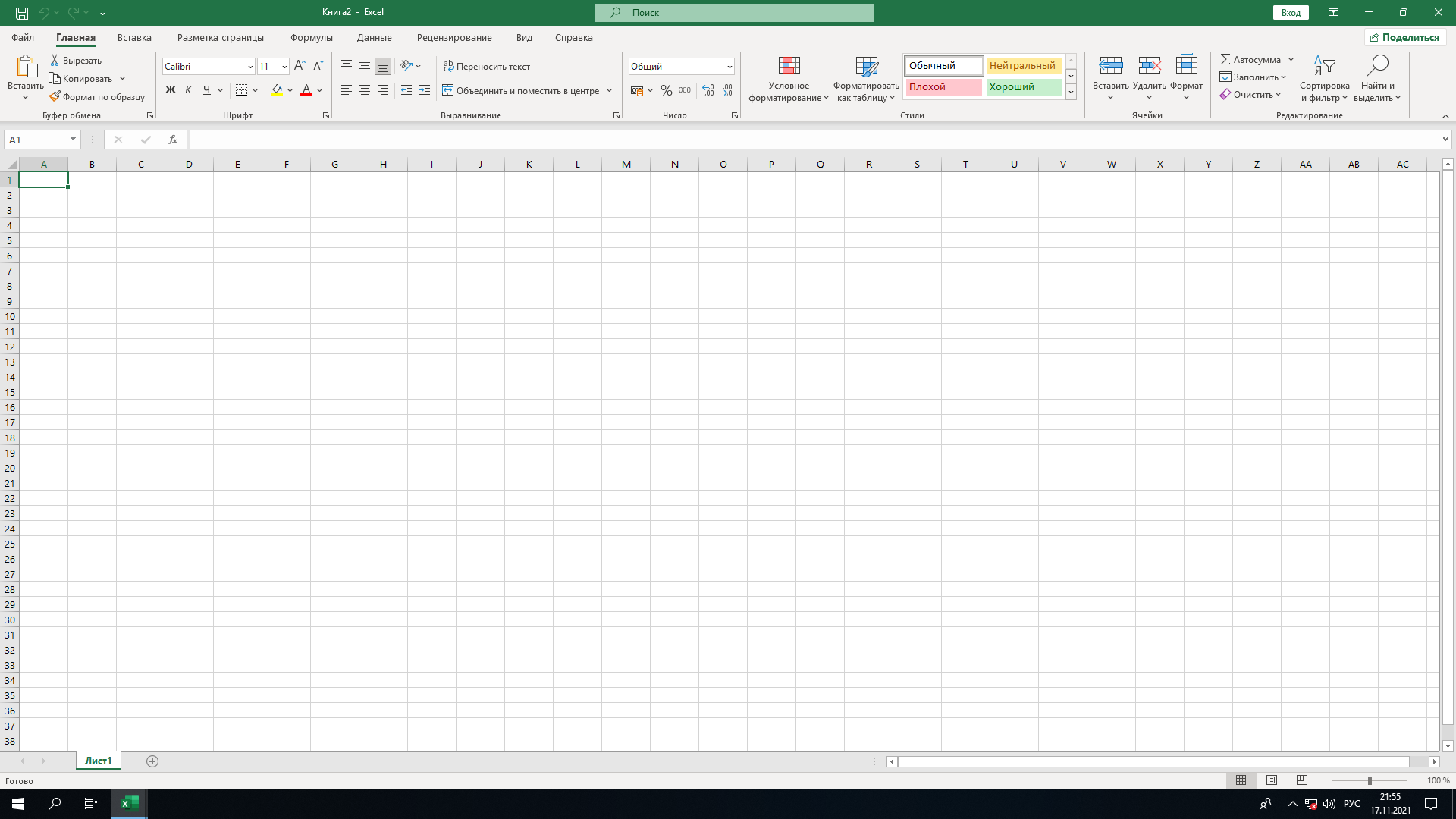1456x819 pixels.
Task: Increase font size with the larger A icon
Action: pyautogui.click(x=300, y=66)
